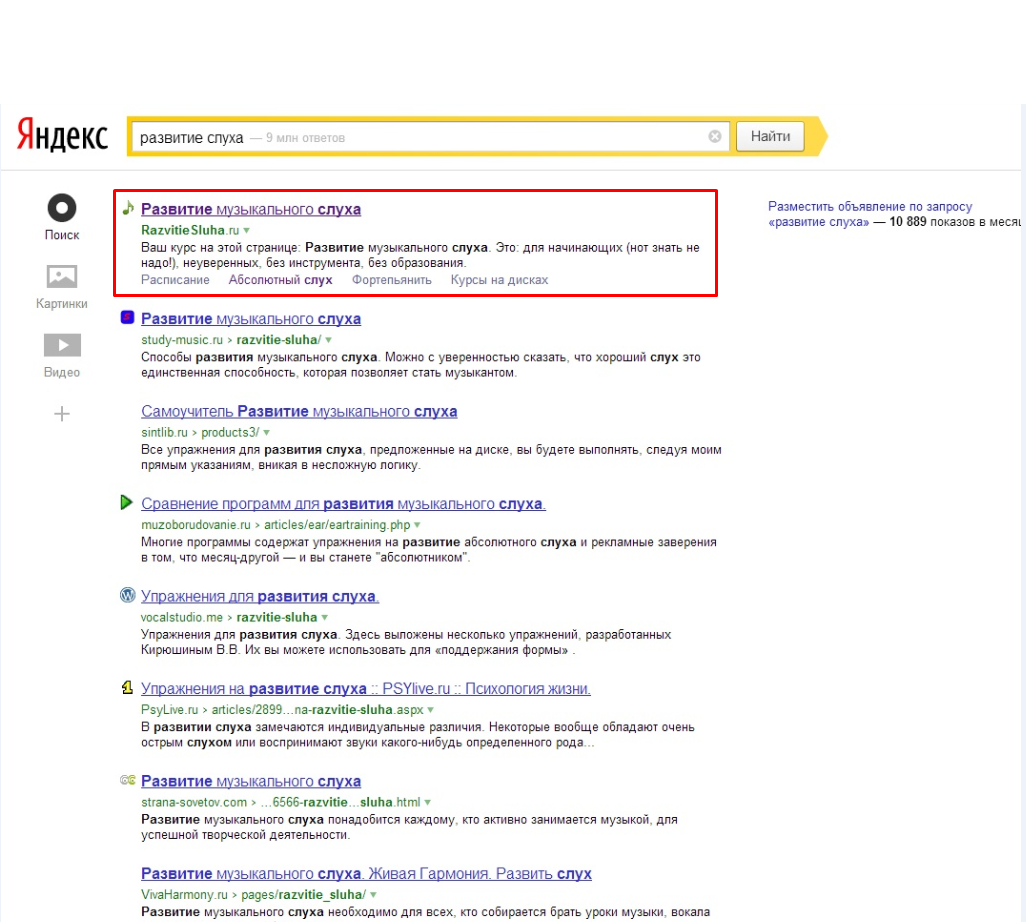The image size is (1026, 922).
Task: Click the music note favicon of the first result
Action: point(128,208)
